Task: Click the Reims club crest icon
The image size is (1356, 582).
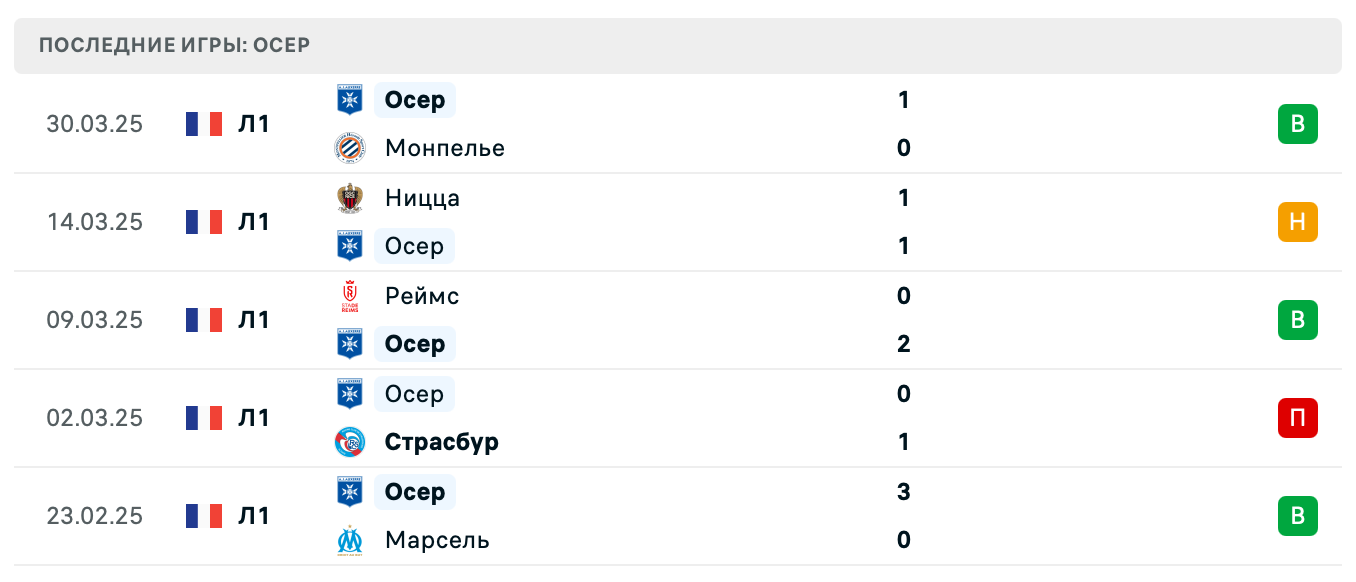Action: tap(350, 296)
